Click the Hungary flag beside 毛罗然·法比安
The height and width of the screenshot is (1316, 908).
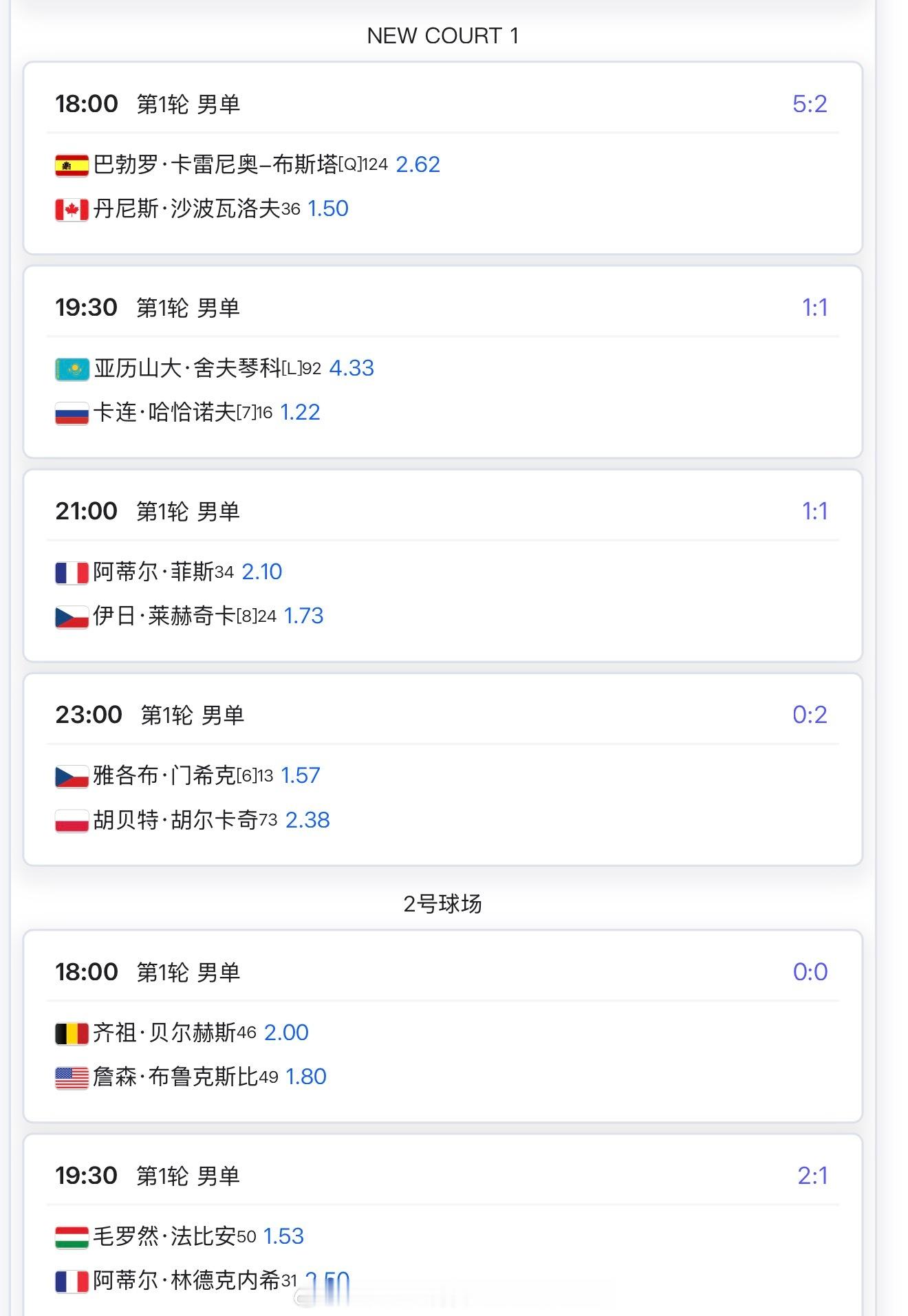(72, 1237)
